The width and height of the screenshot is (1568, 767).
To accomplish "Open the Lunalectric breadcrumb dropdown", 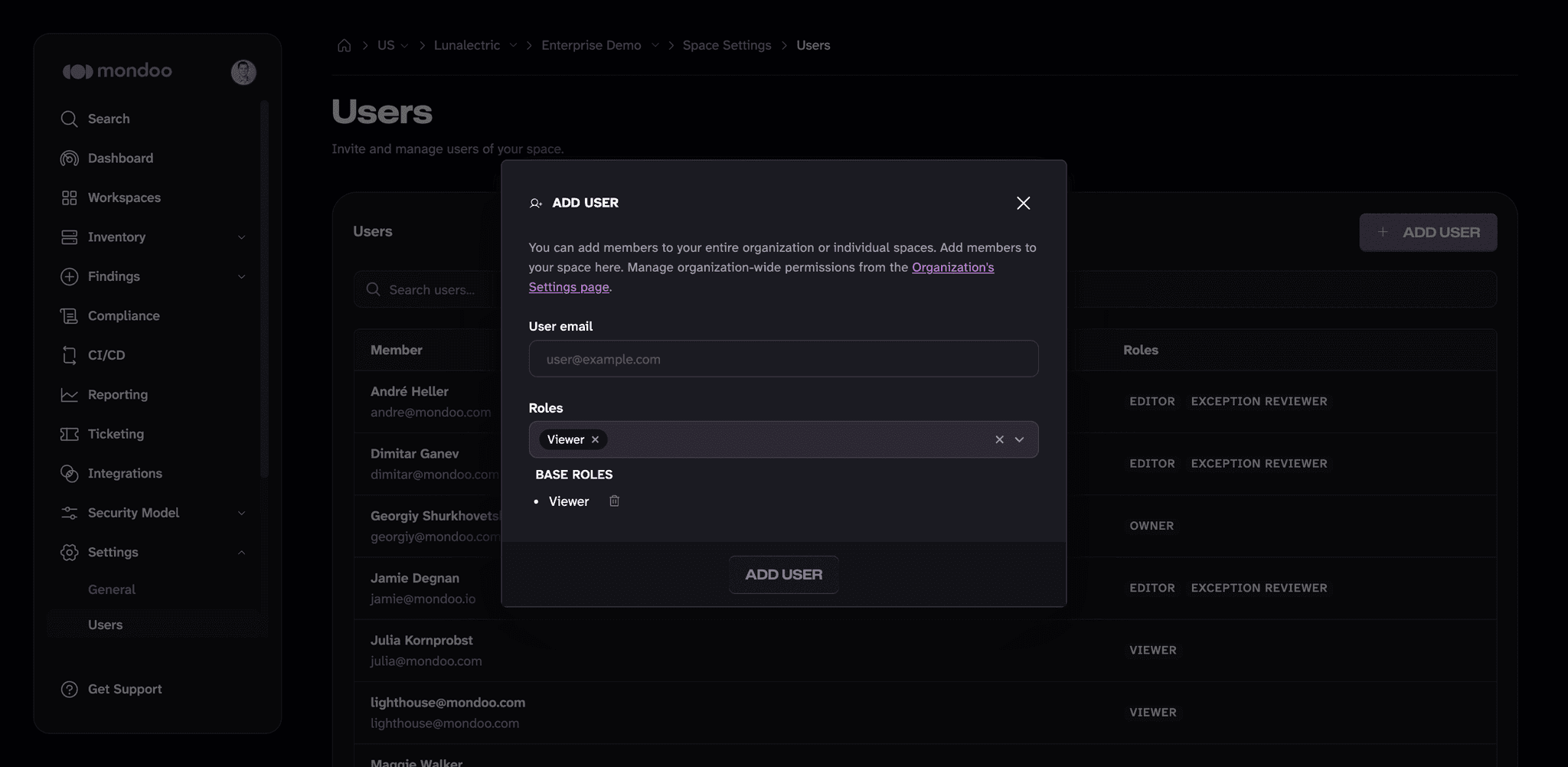I will pyautogui.click(x=513, y=45).
